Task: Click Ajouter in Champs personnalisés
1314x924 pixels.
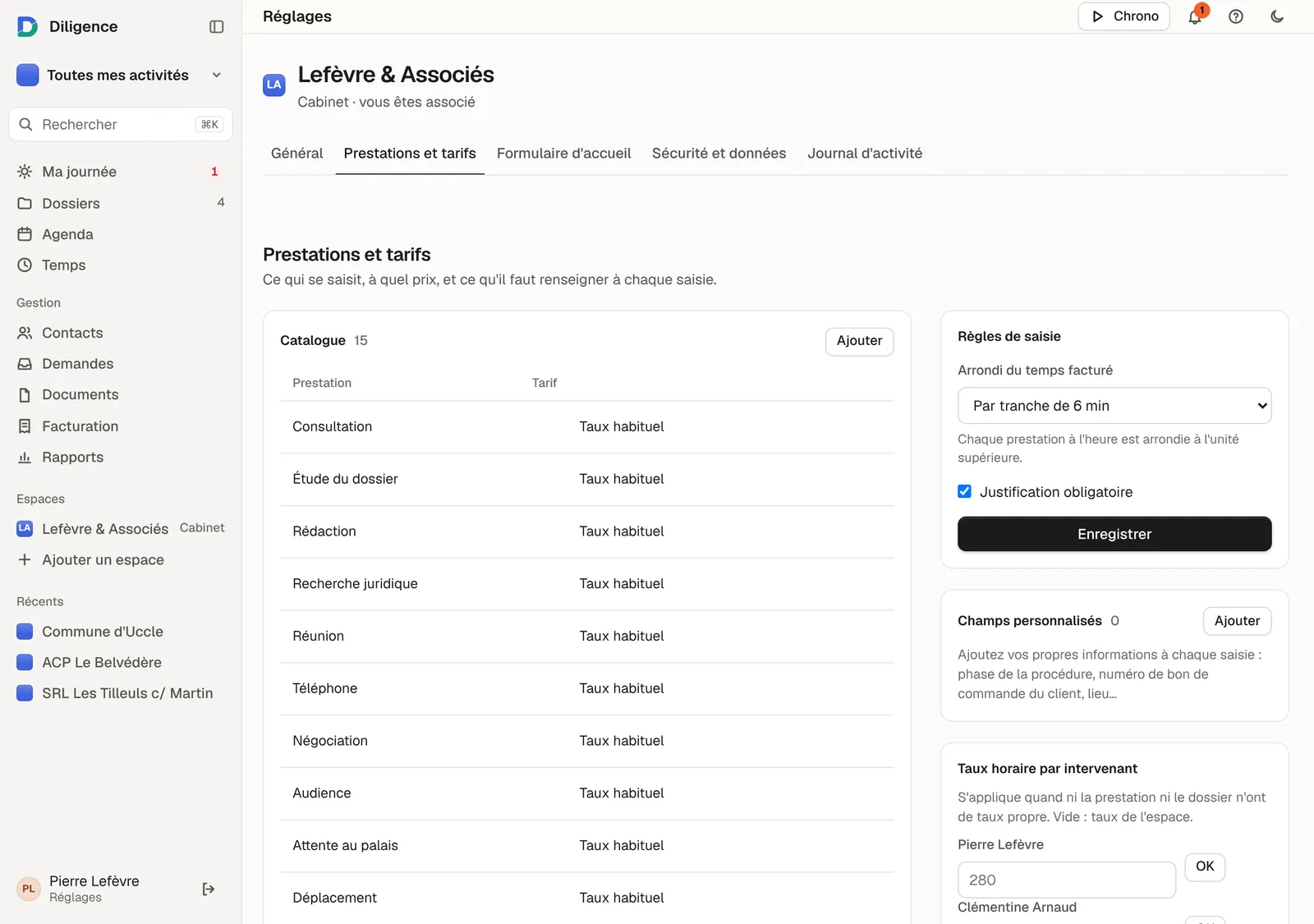Action: coord(1237,621)
